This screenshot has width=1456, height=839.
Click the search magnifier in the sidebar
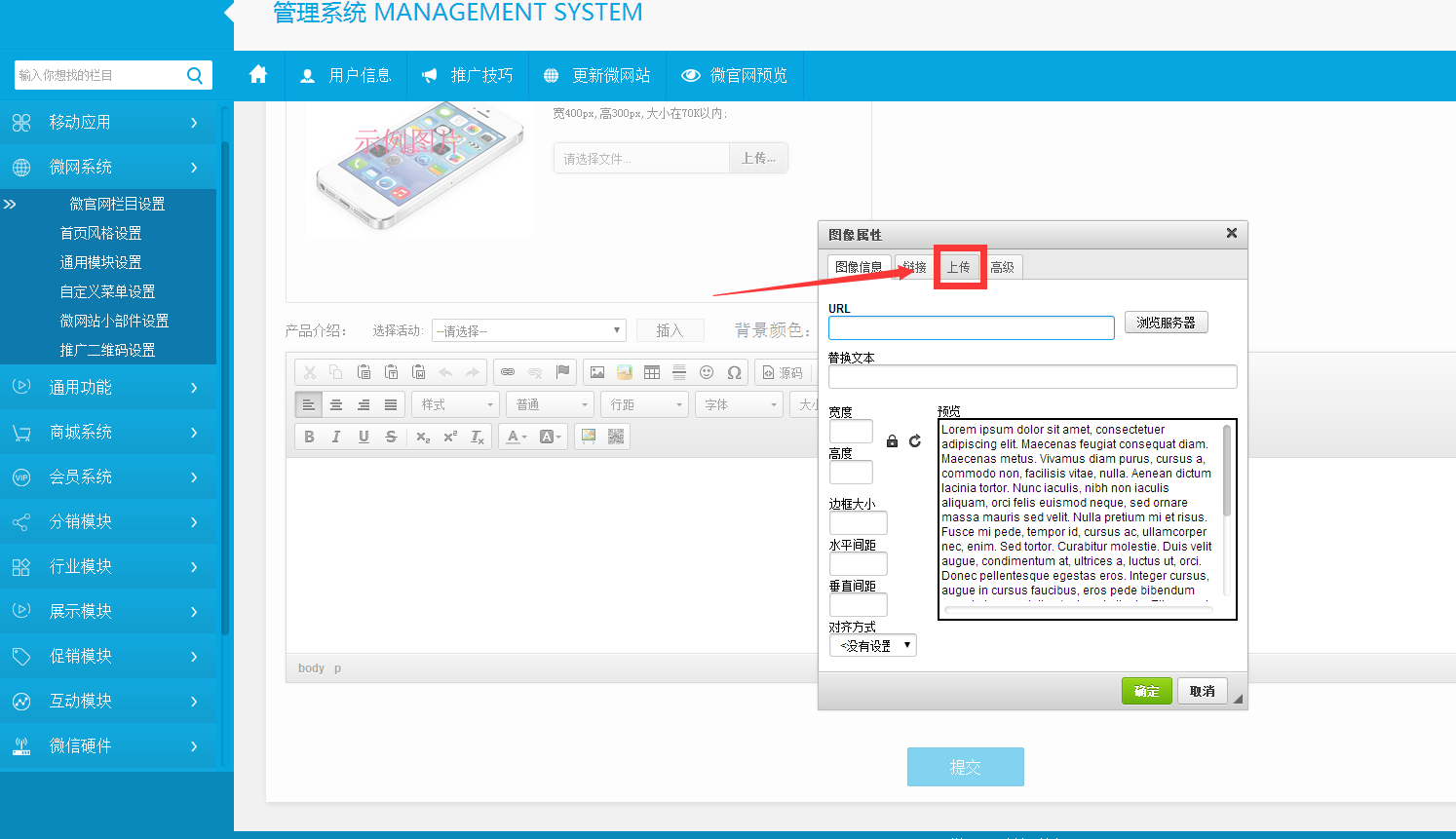pos(195,75)
